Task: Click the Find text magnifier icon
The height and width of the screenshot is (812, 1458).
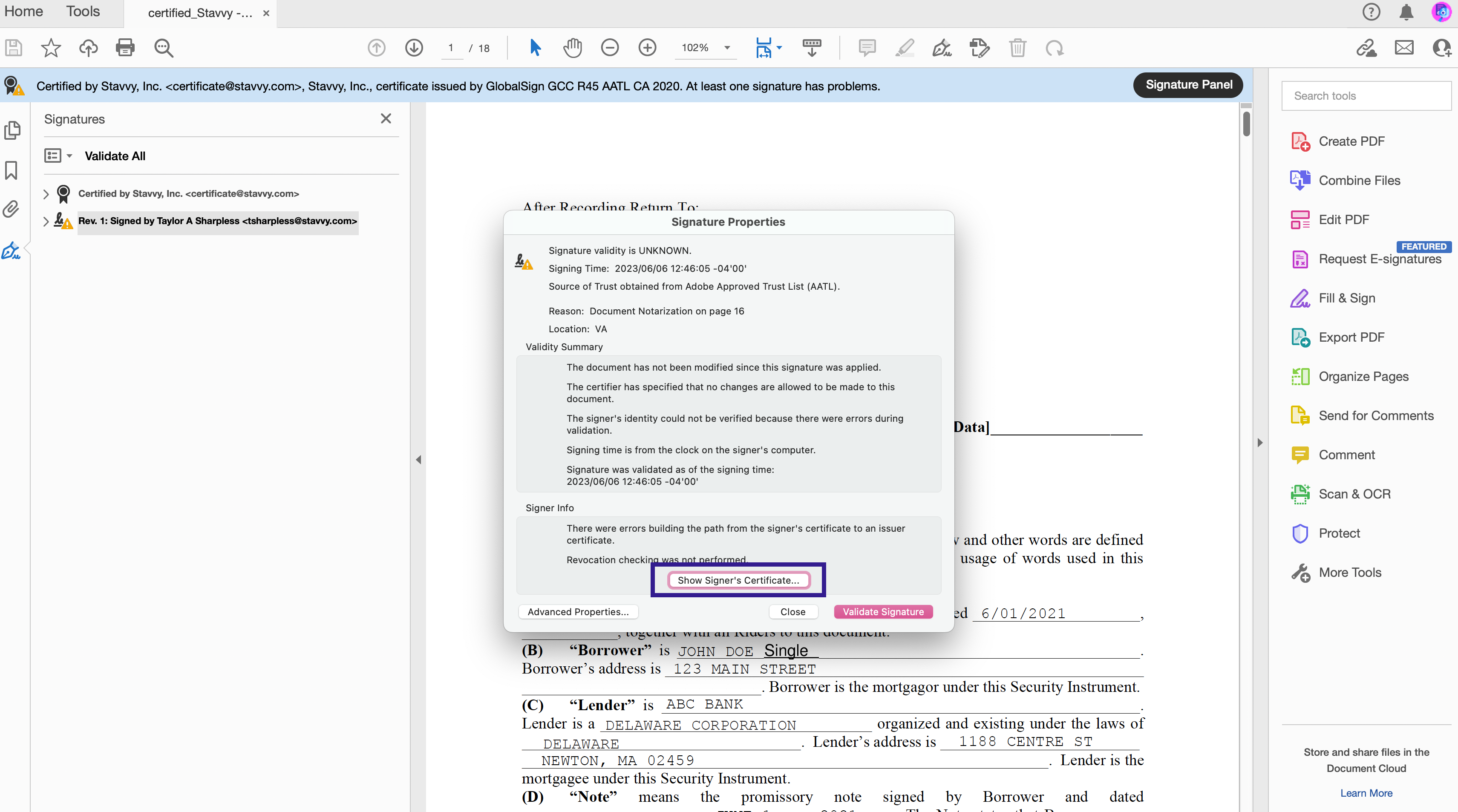Action: point(164,48)
